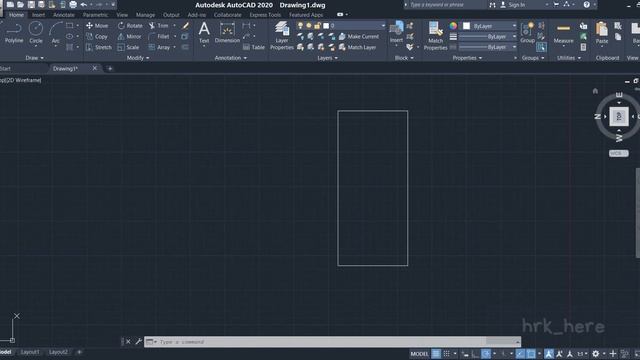640x360 pixels.
Task: Switch to the Layout1 tab
Action: click(x=30, y=352)
